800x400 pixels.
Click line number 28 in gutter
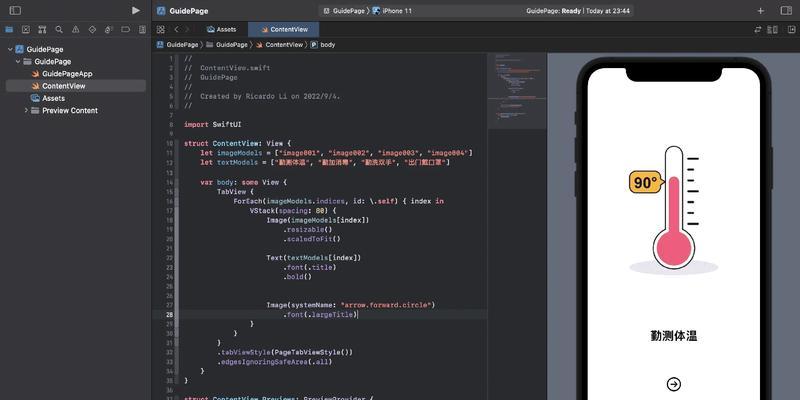(169, 315)
